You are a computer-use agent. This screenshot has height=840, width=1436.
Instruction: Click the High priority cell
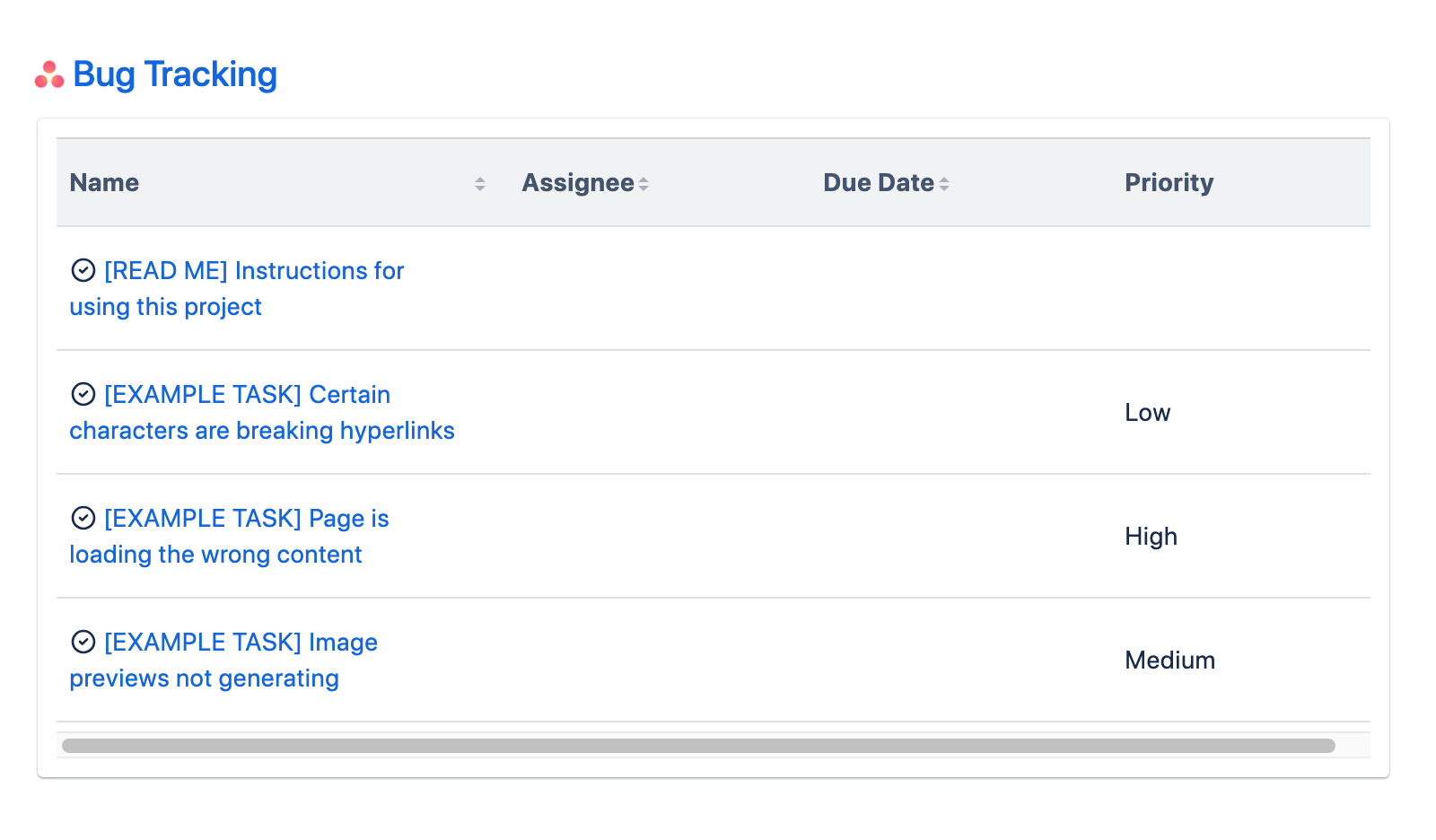(1151, 537)
